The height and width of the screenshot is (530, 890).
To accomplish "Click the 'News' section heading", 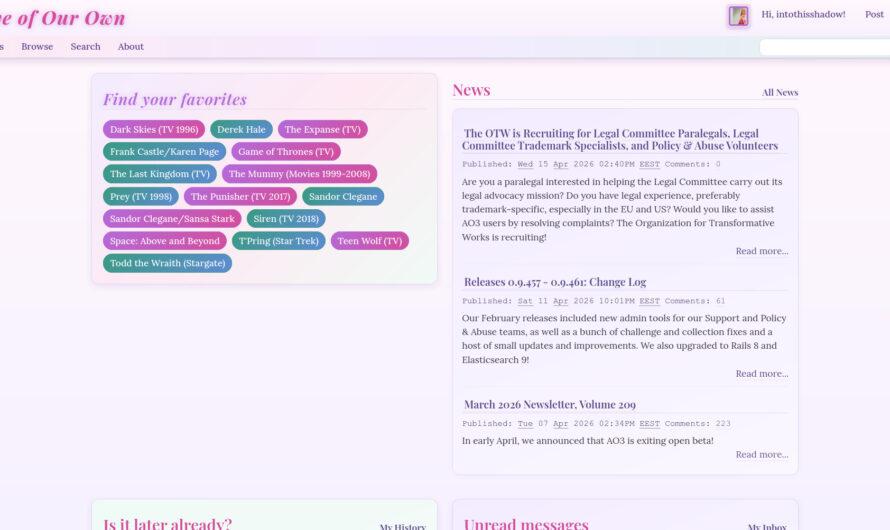I will click(471, 90).
